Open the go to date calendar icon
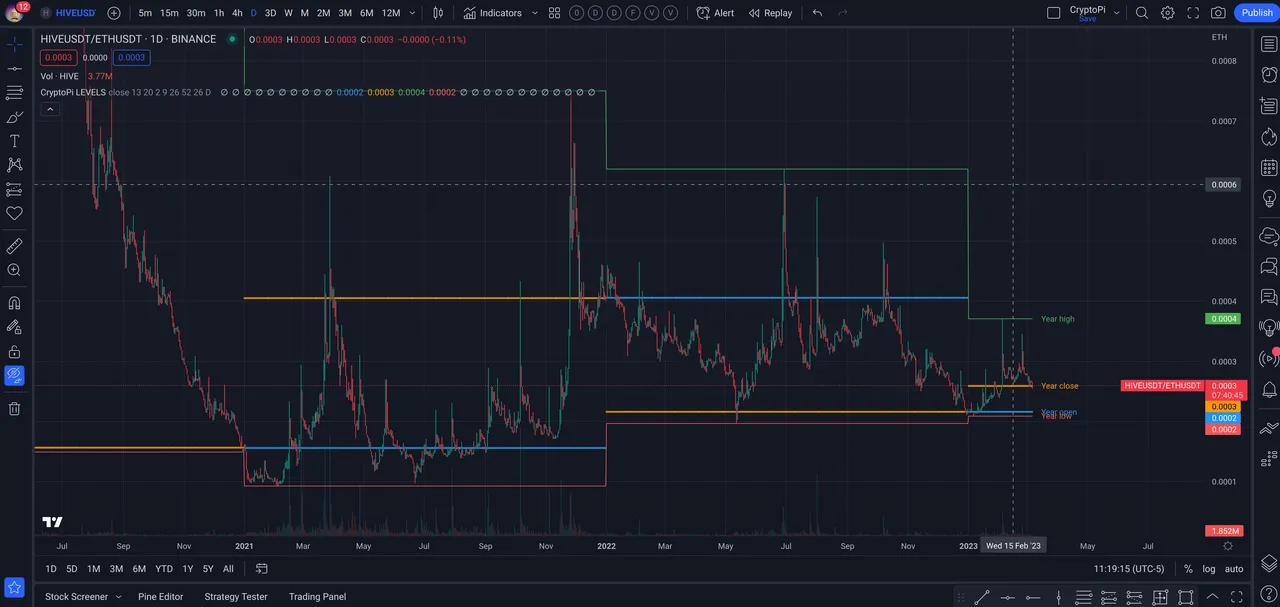Screen dimensions: 1280x607 click(x=261, y=569)
